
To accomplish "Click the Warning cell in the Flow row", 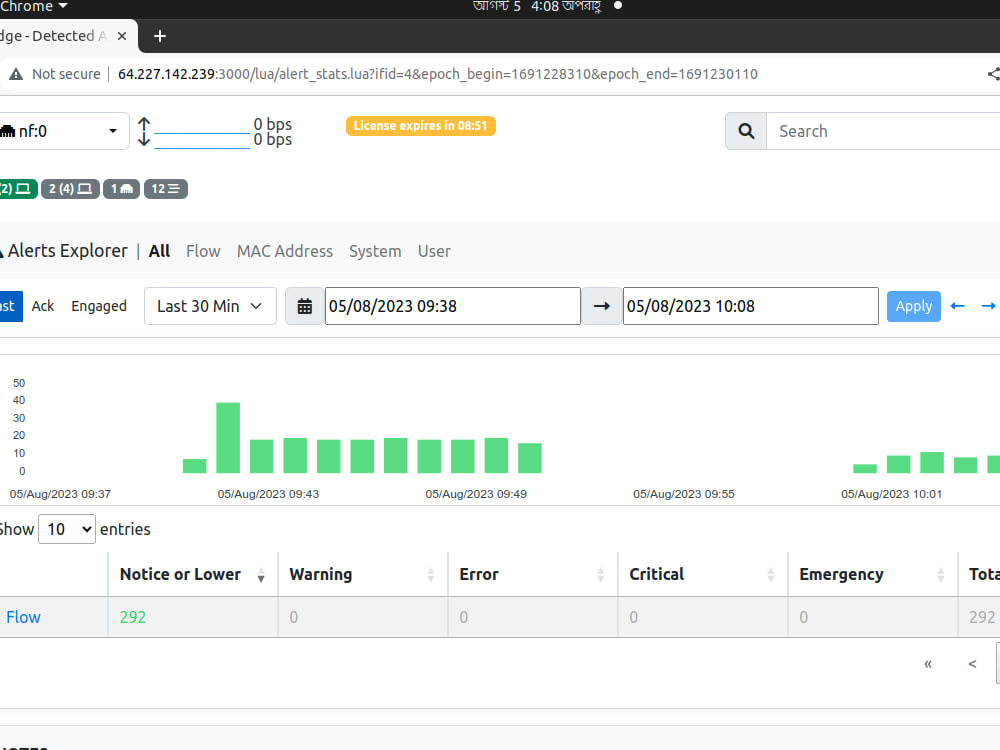I will (x=363, y=617).
